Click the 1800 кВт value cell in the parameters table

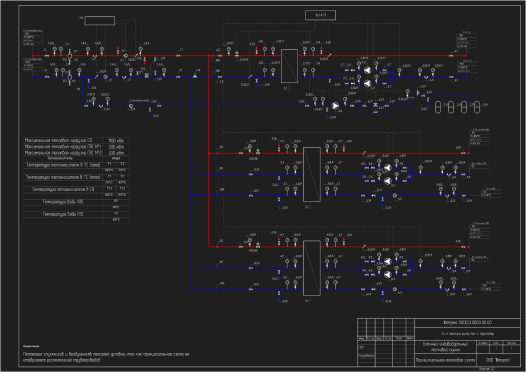pos(116,141)
